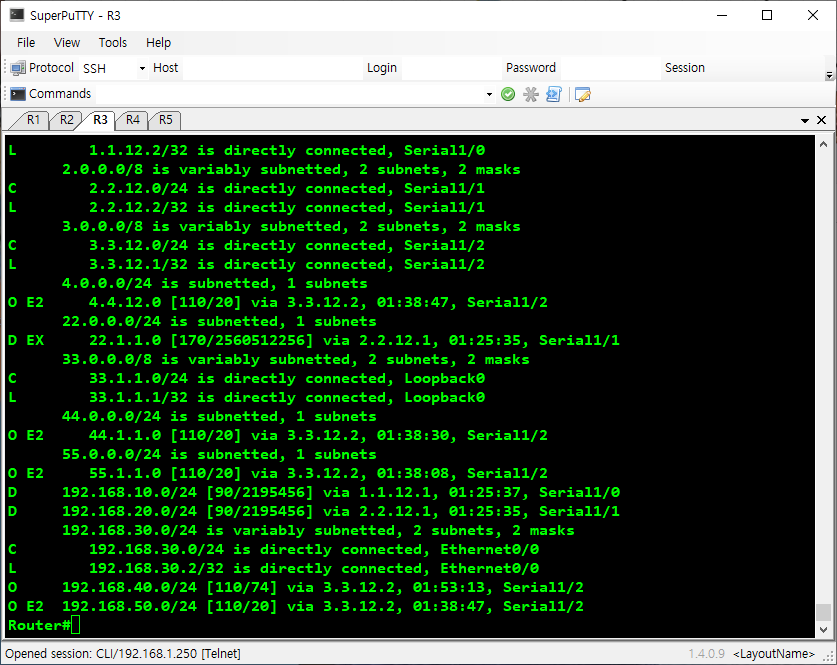Click the terminal scrollbar up arrow
This screenshot has width=837, height=665.
click(x=823, y=144)
